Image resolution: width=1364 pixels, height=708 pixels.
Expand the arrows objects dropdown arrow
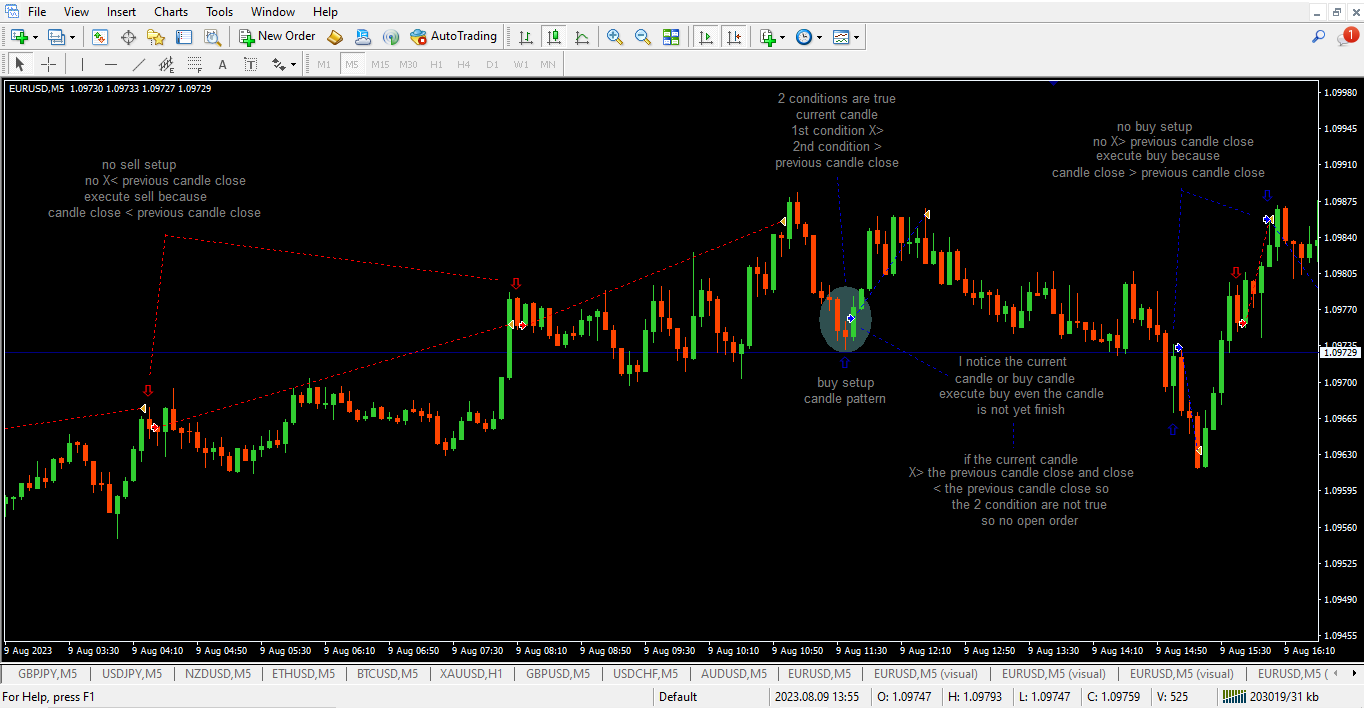(x=294, y=65)
